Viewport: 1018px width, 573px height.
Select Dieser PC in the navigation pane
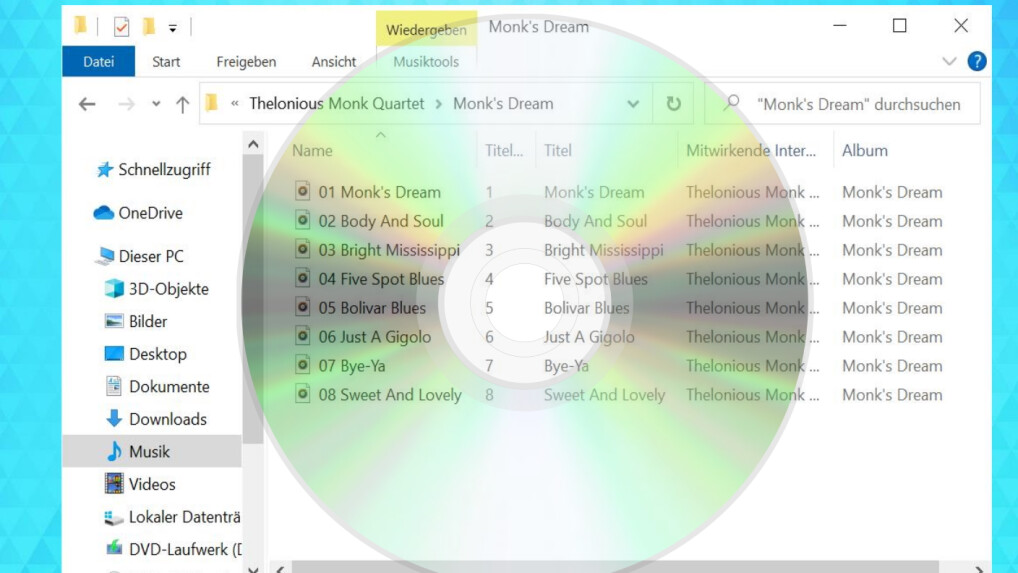pyautogui.click(x=151, y=256)
